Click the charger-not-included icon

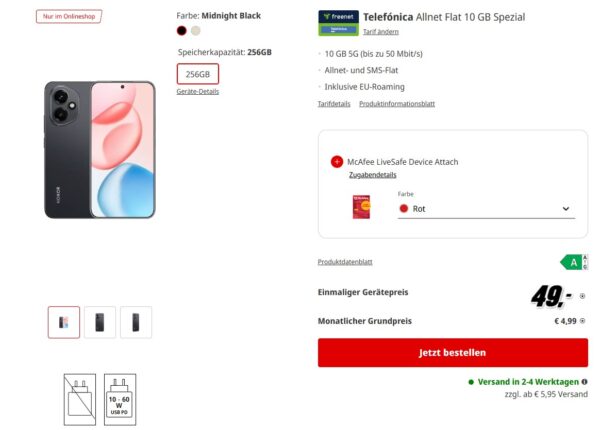79,396
